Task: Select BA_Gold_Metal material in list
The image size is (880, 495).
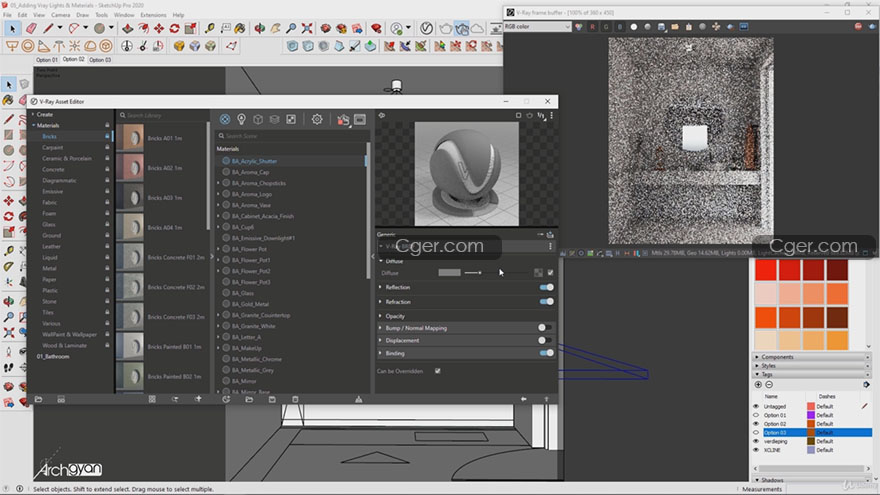Action: (250, 304)
